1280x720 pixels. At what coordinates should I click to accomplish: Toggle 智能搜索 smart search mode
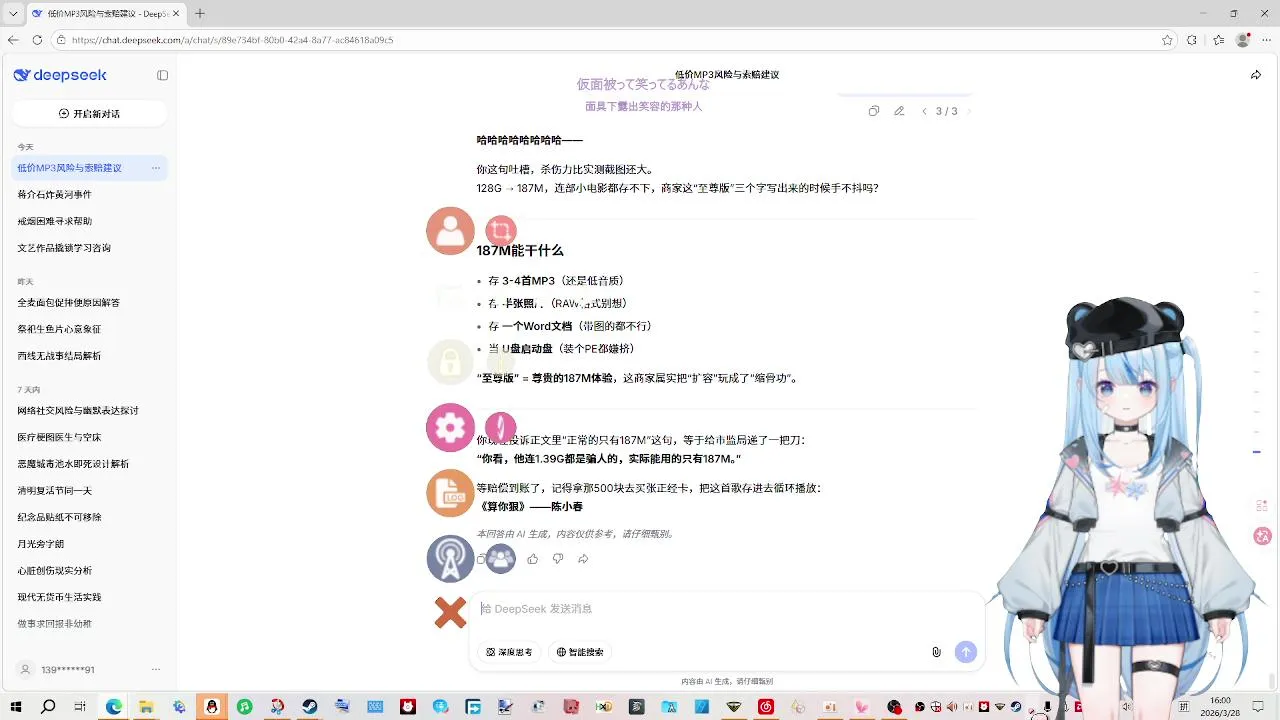coord(580,652)
